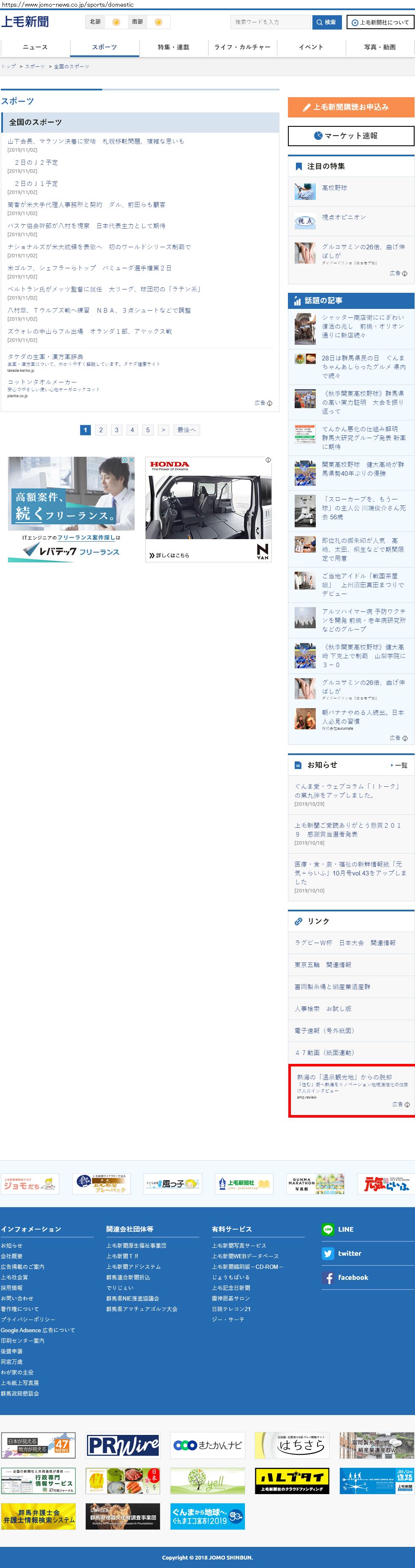Open 高校野球 feature thumbnail
Screen dimensions: 415x1568
pyautogui.click(x=305, y=191)
